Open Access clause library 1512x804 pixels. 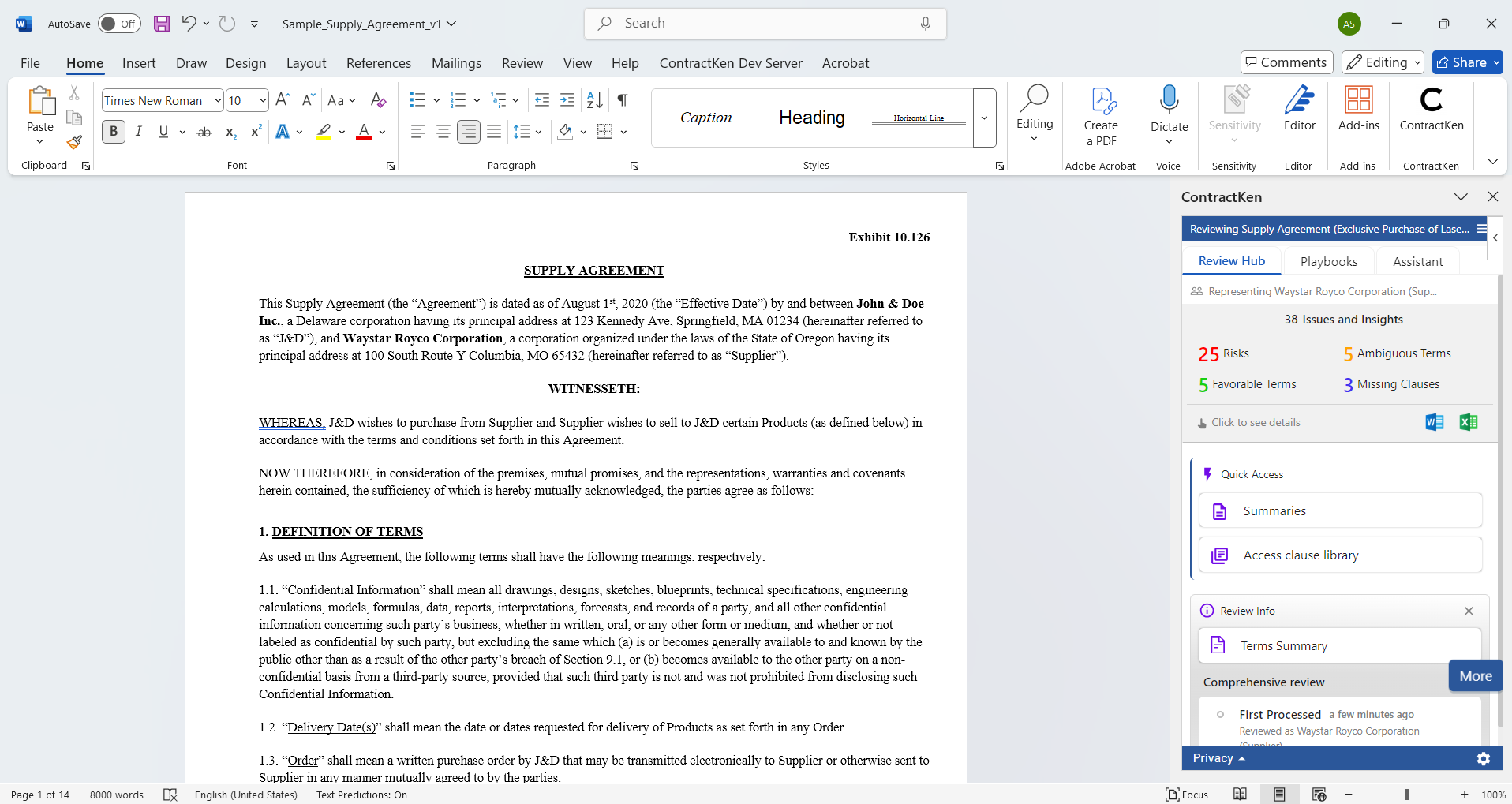pyautogui.click(x=1340, y=555)
